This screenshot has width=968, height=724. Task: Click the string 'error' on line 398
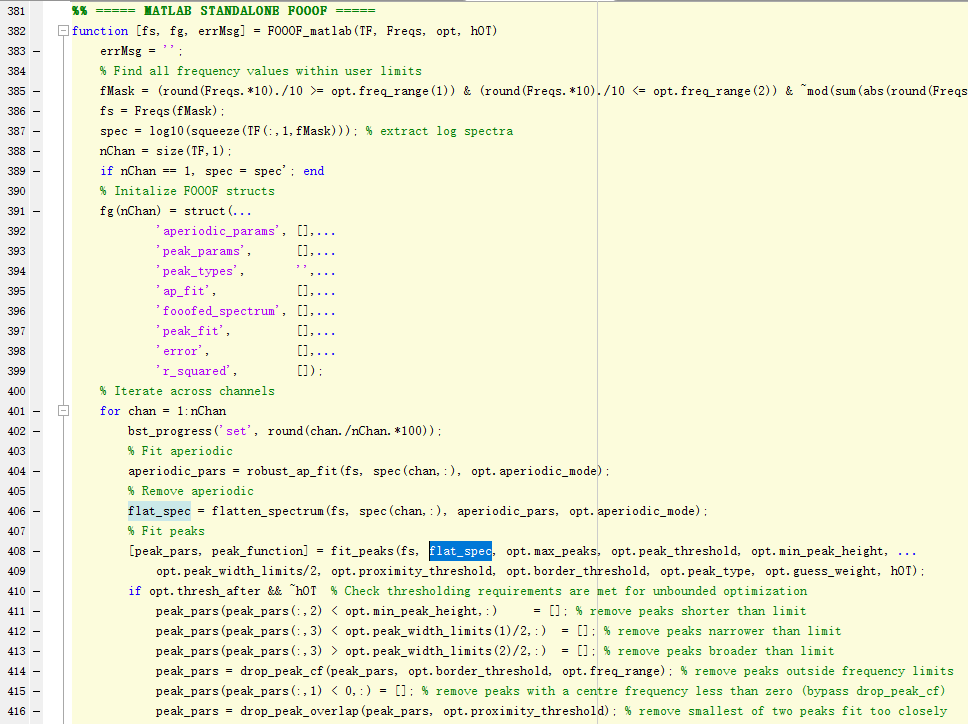[x=180, y=351]
